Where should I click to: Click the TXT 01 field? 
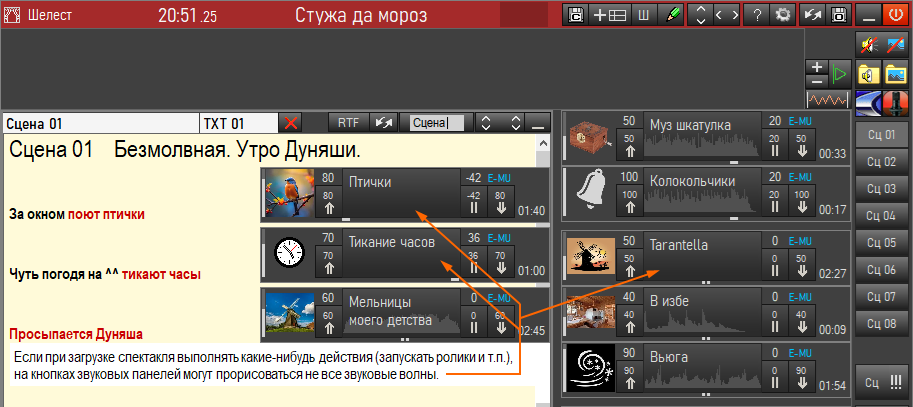pos(239,123)
